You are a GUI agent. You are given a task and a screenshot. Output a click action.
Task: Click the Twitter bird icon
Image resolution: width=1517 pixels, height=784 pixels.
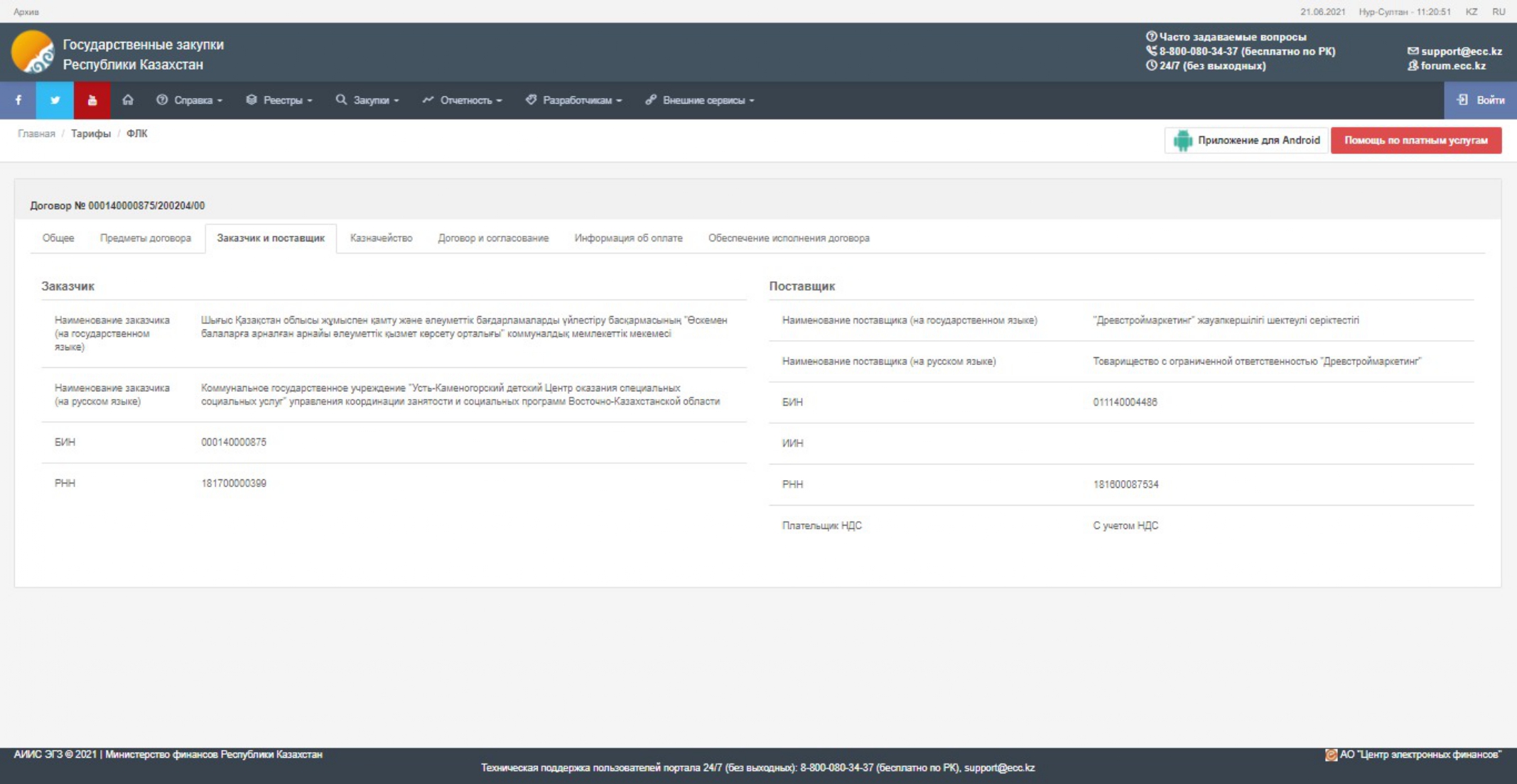pyautogui.click(x=55, y=100)
